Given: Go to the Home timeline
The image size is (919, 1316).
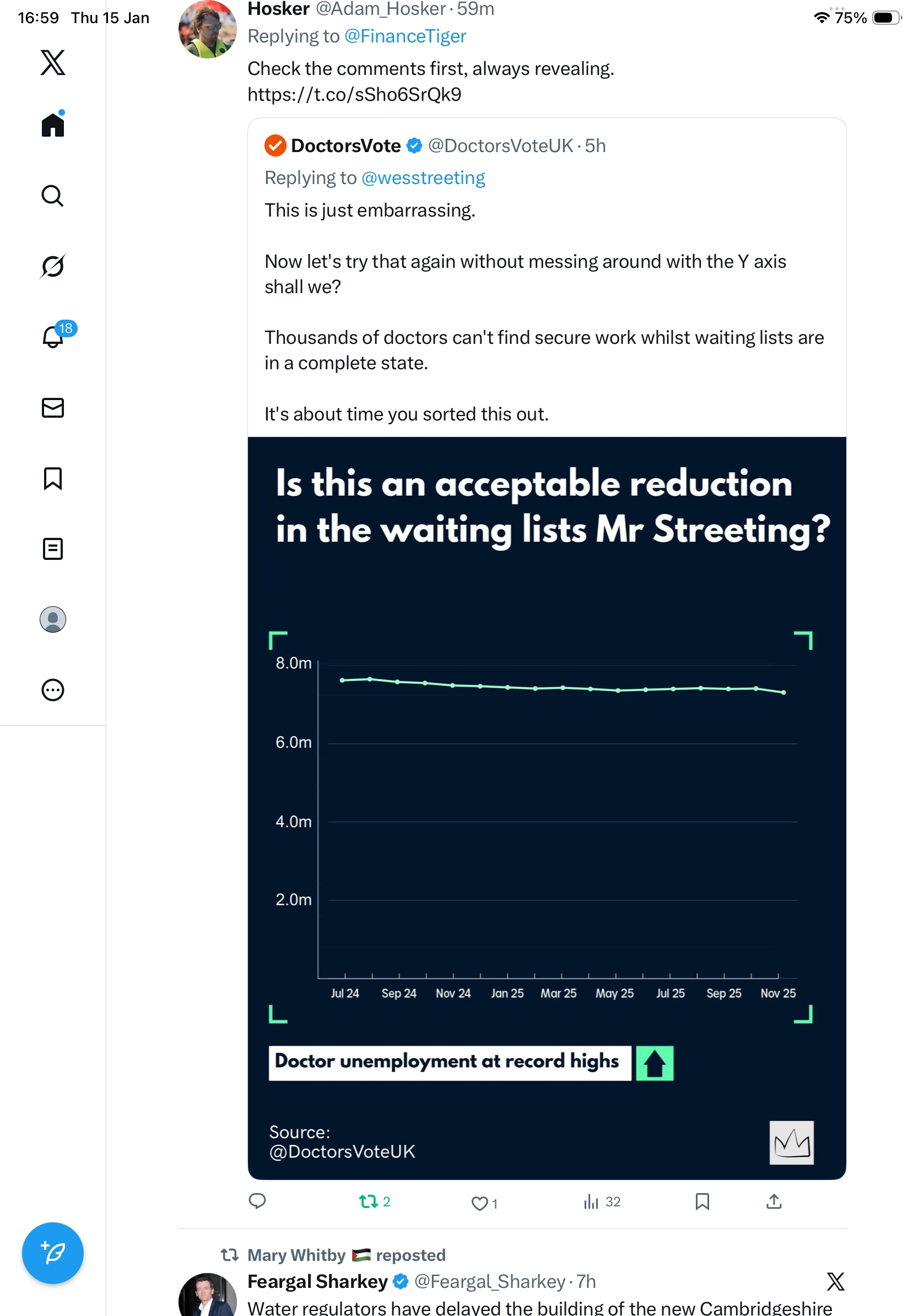Looking at the screenshot, I should [53, 125].
